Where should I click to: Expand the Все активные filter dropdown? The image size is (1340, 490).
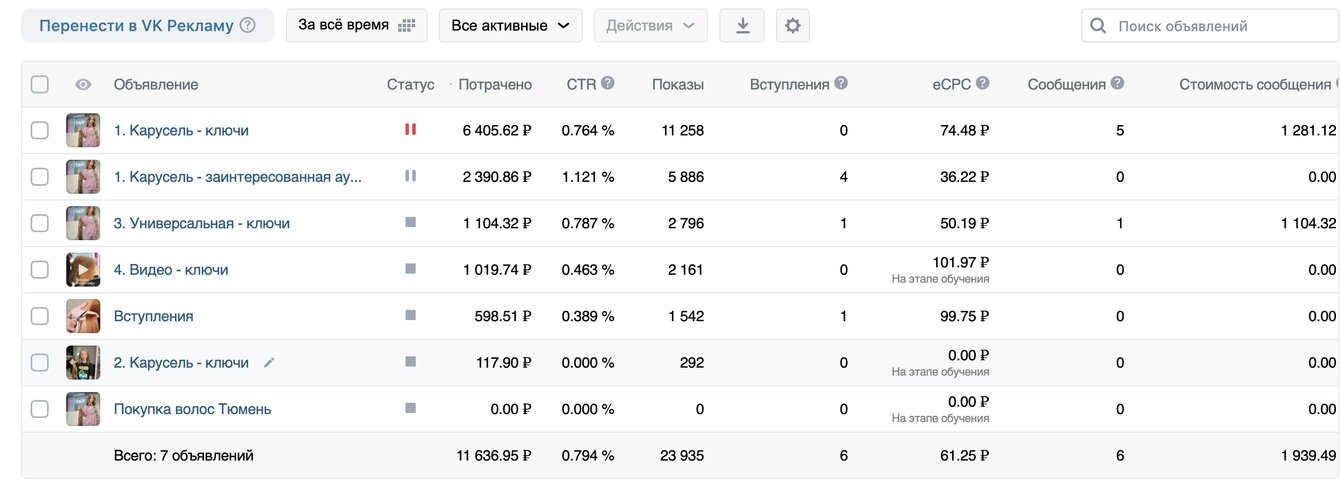[x=510, y=26]
